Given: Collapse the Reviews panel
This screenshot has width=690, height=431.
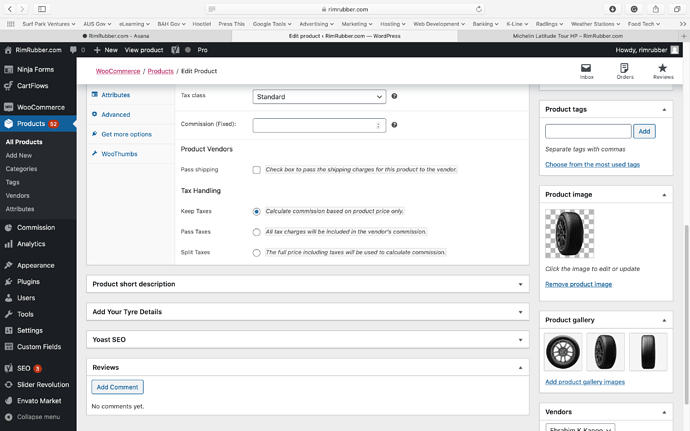Looking at the screenshot, I should tap(520, 368).
